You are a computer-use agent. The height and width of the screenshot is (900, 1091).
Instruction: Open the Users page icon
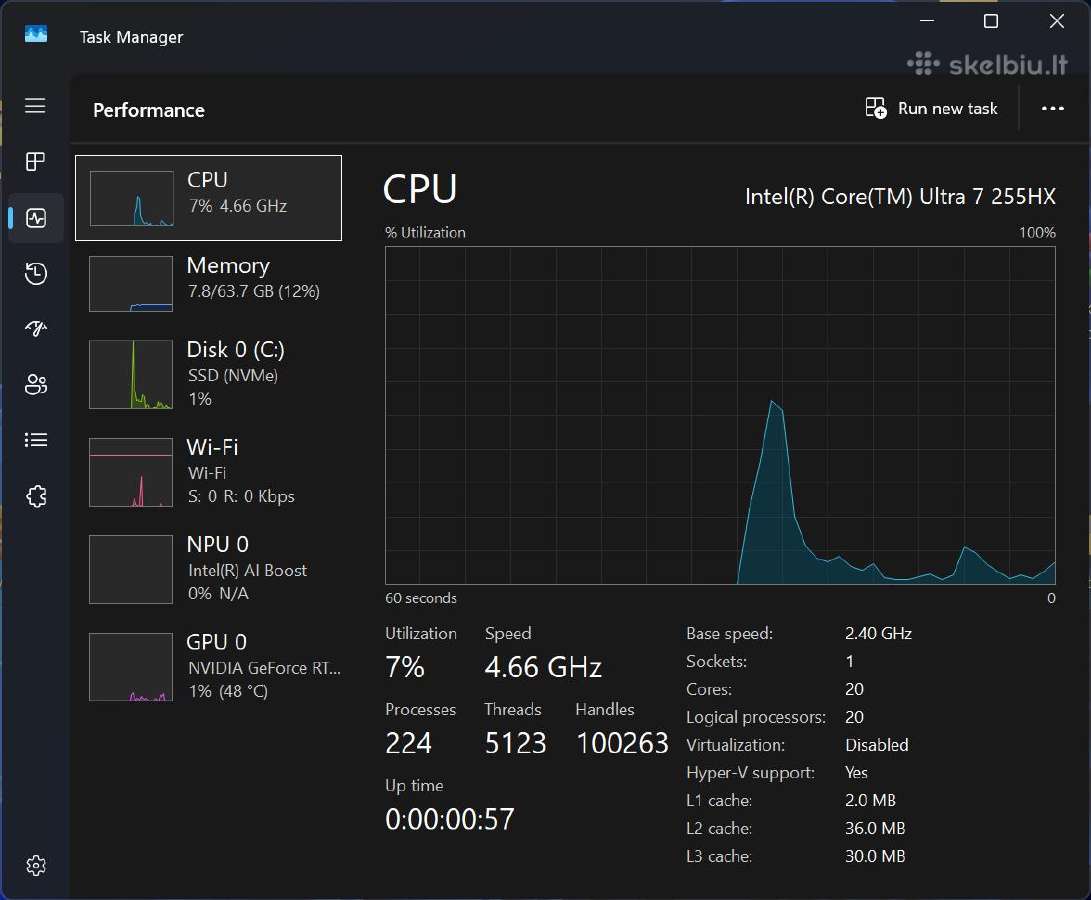click(35, 384)
